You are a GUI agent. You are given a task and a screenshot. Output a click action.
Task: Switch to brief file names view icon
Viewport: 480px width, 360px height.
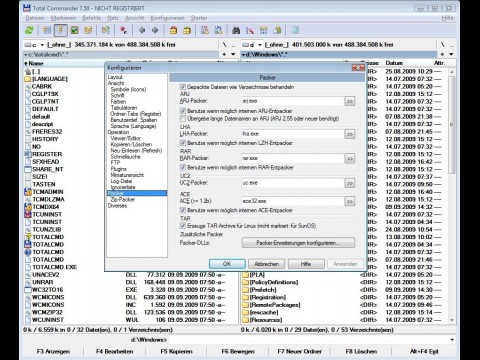47,30
